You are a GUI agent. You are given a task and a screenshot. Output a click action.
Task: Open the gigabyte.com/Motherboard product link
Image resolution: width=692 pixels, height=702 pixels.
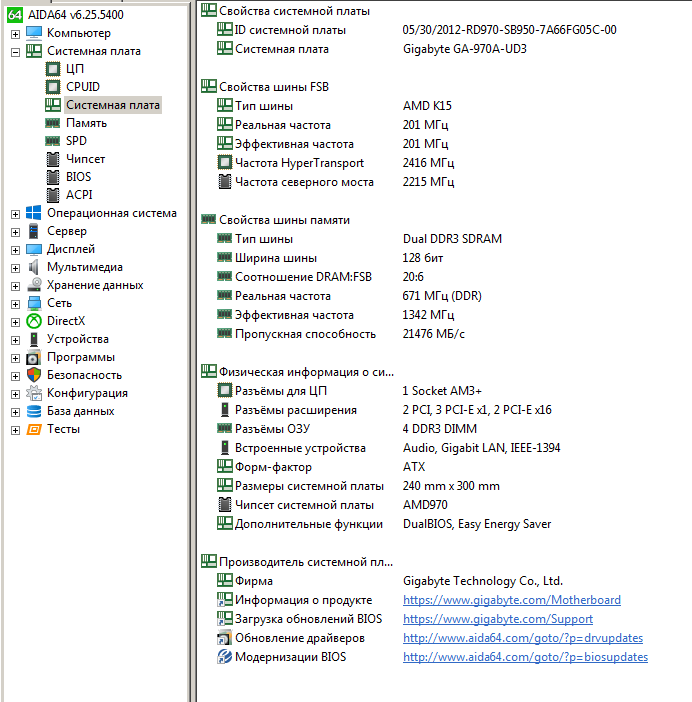(511, 600)
